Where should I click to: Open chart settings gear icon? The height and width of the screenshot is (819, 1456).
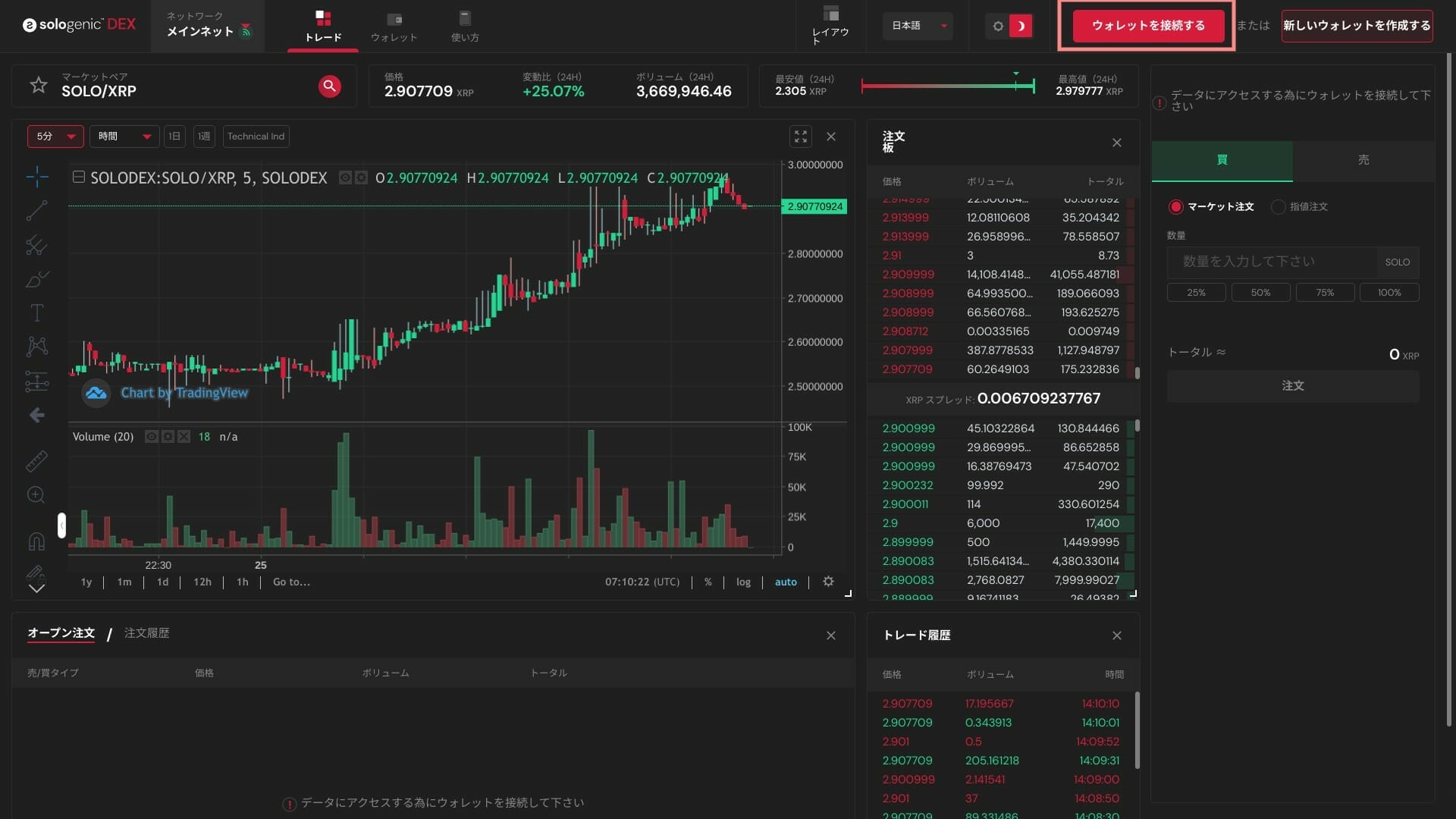828,582
